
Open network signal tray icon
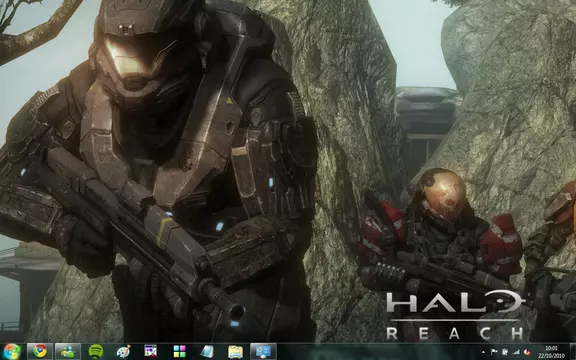click(516, 352)
